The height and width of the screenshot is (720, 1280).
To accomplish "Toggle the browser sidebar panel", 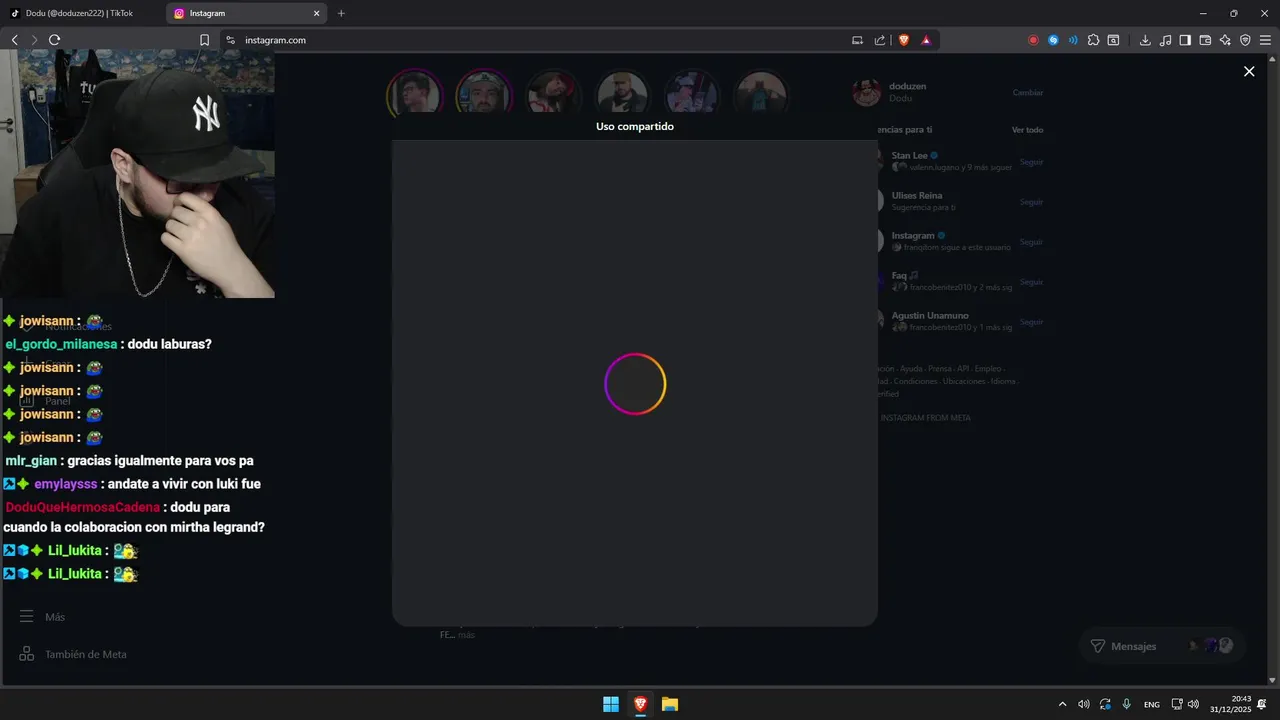I will (1185, 40).
